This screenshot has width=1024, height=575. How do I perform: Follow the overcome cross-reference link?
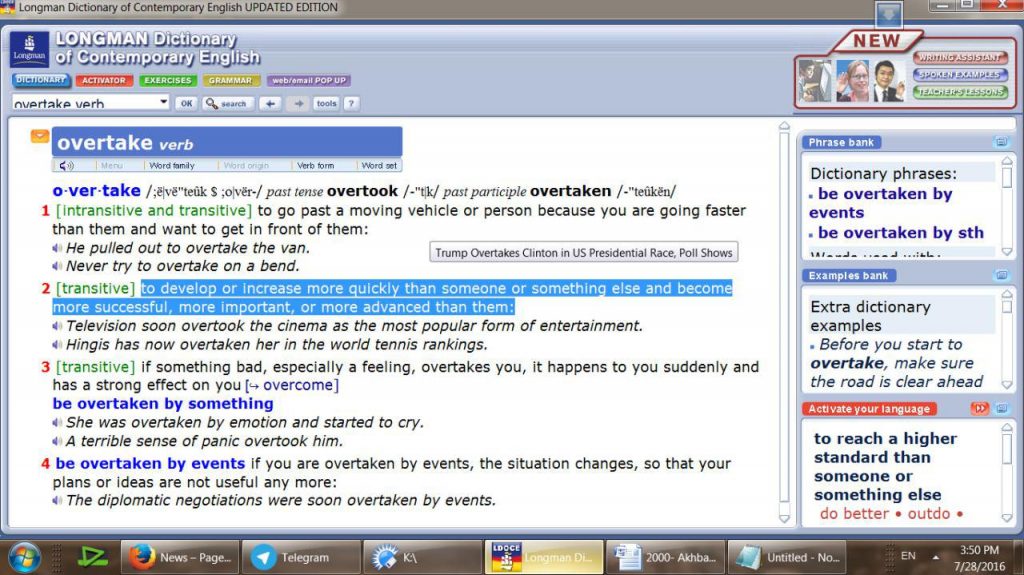[x=298, y=386]
